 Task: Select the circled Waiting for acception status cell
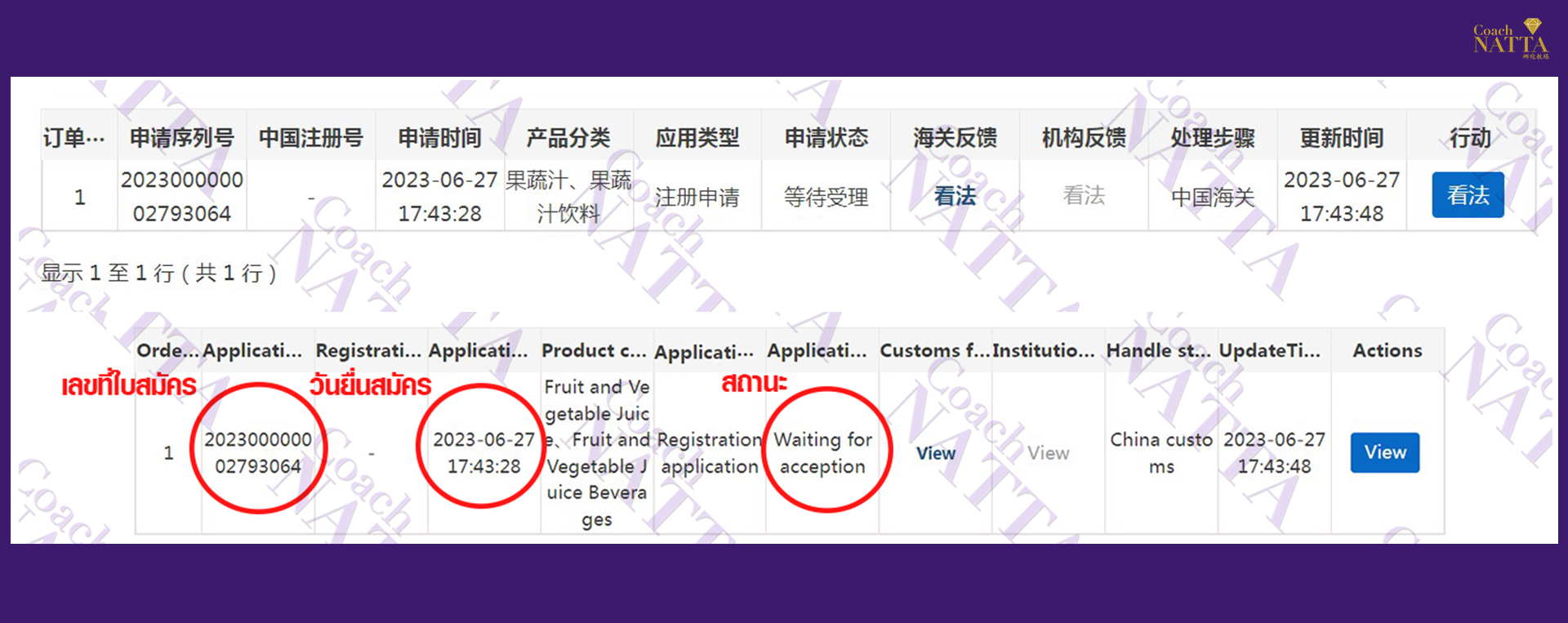pos(822,452)
